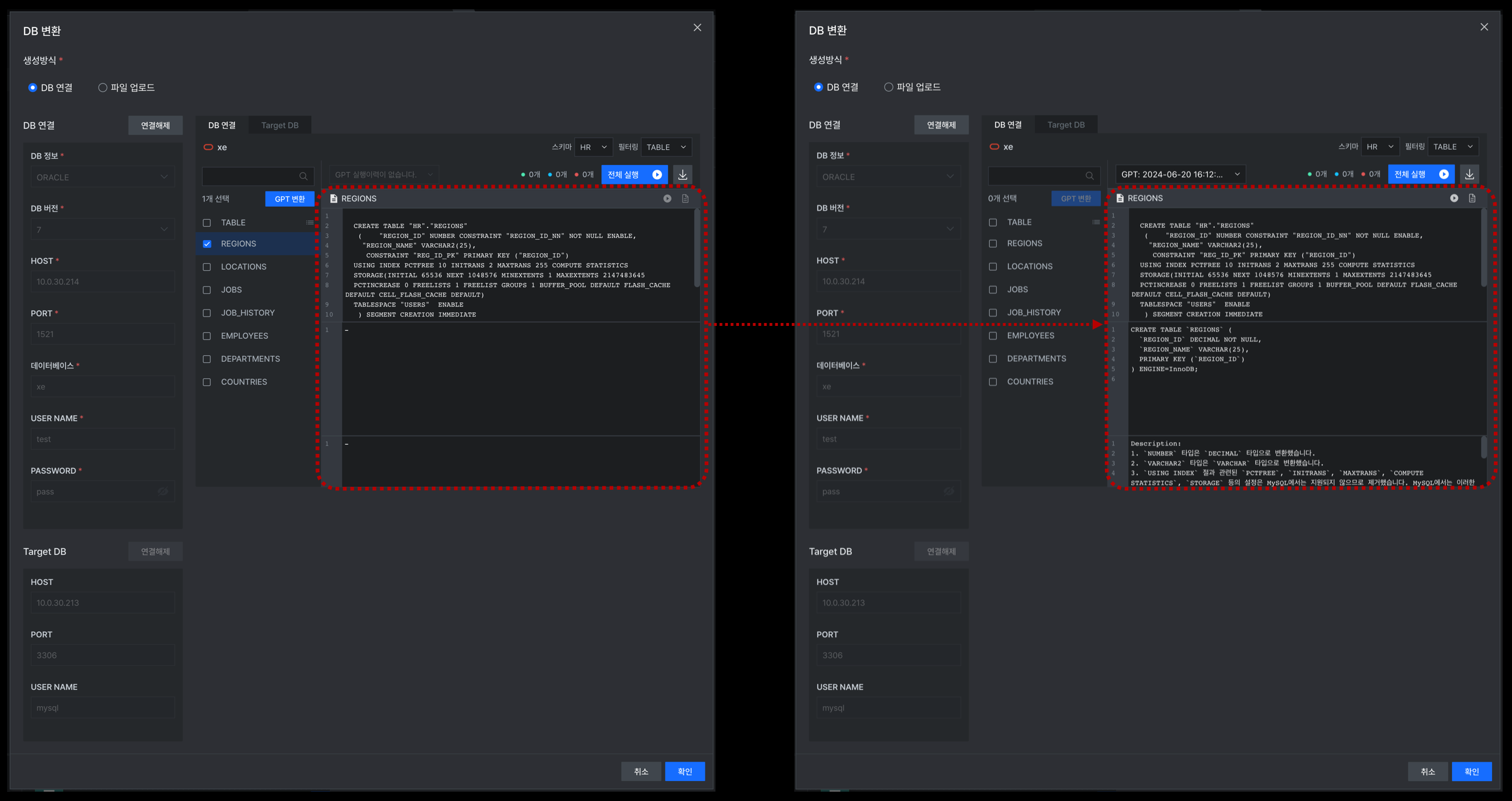Click the search magnifier in left table filter
The height and width of the screenshot is (801, 1512).
click(x=303, y=176)
